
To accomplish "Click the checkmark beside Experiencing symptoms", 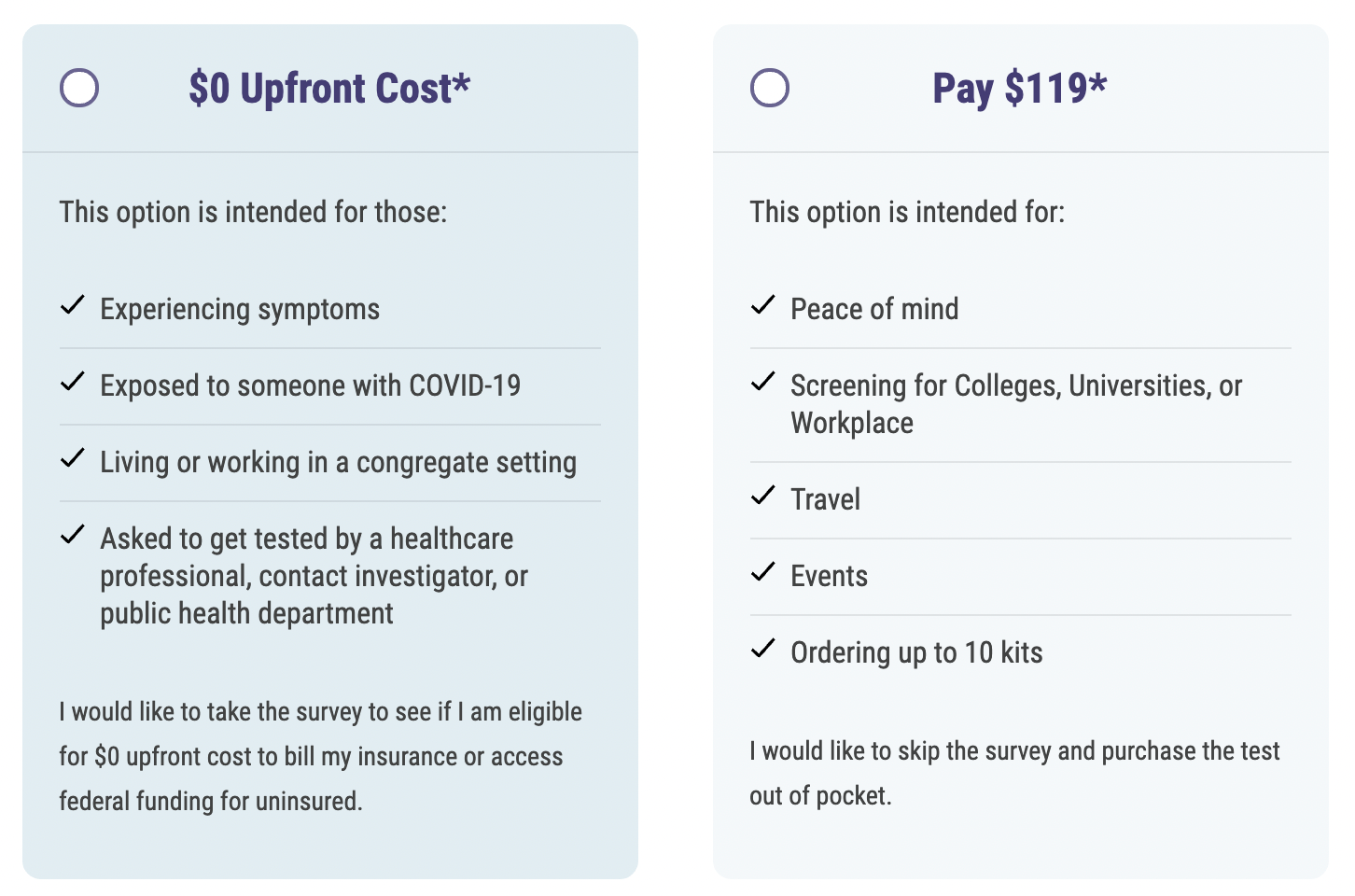I will [73, 306].
